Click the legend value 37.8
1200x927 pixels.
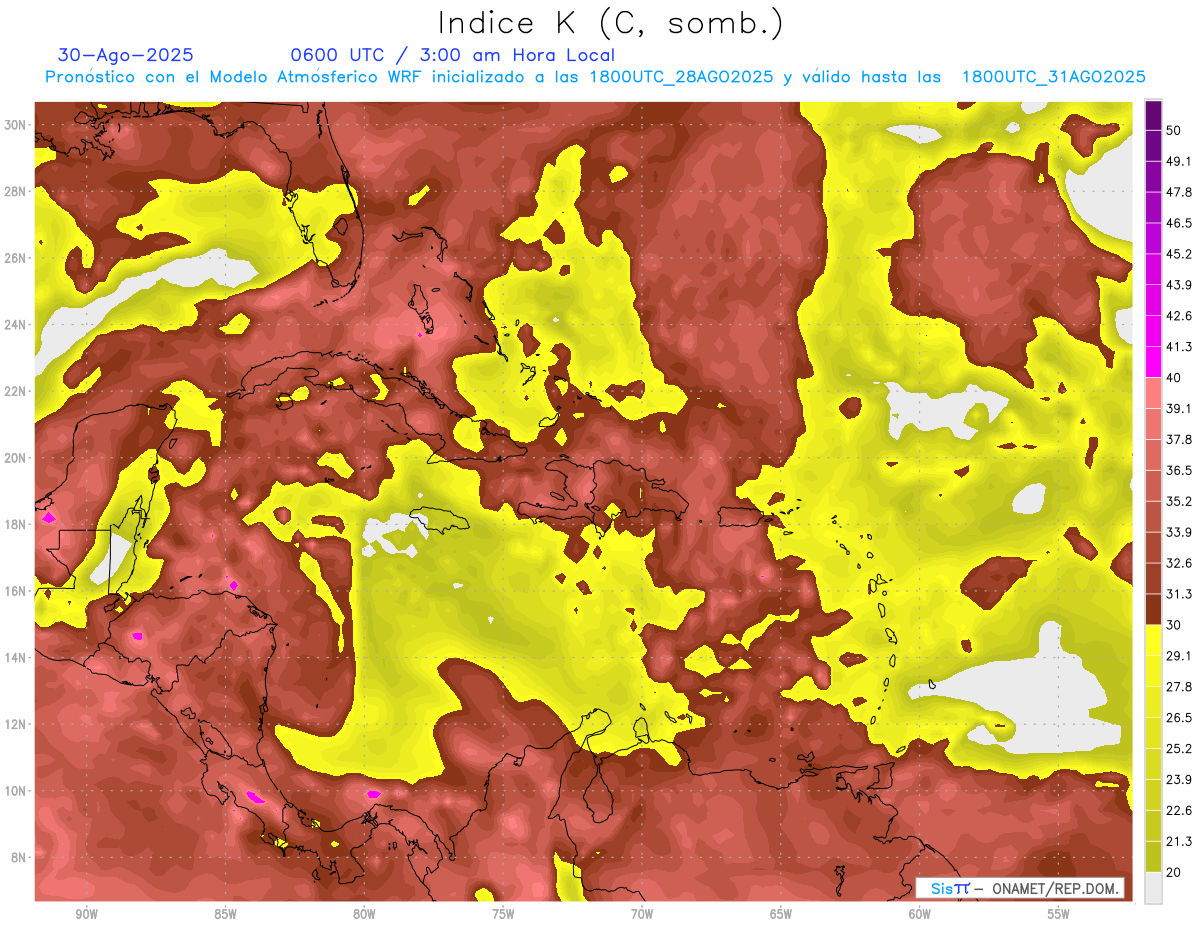[1178, 439]
